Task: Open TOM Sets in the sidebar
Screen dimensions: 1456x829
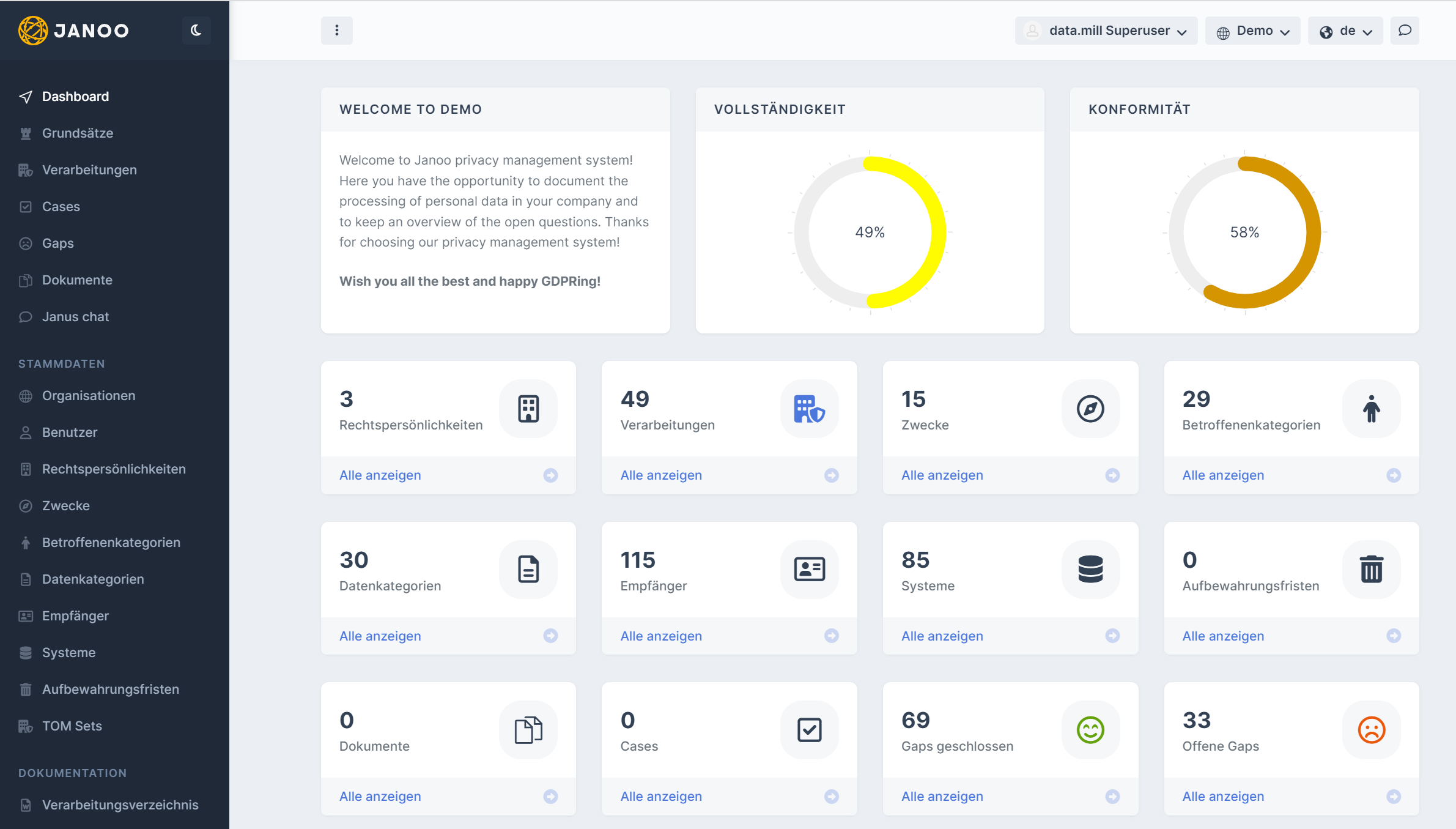Action: pyautogui.click(x=72, y=726)
